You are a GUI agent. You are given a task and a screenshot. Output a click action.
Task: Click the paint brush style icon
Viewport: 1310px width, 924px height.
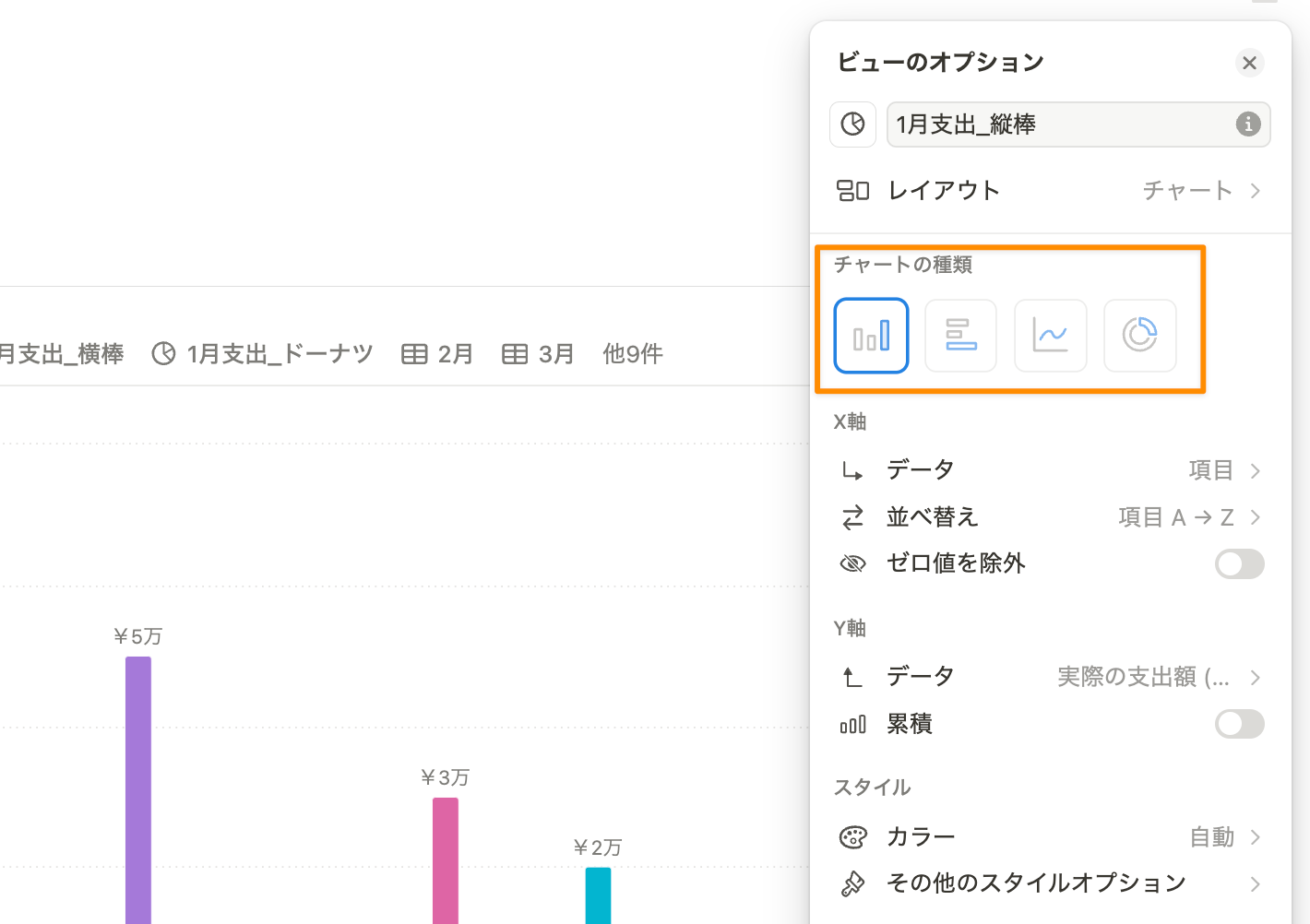[852, 884]
